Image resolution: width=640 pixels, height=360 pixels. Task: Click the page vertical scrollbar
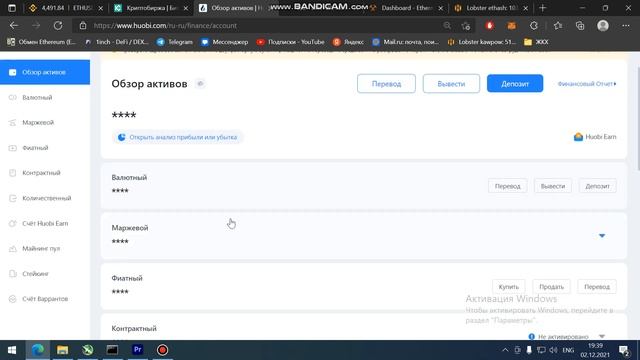tap(638, 118)
